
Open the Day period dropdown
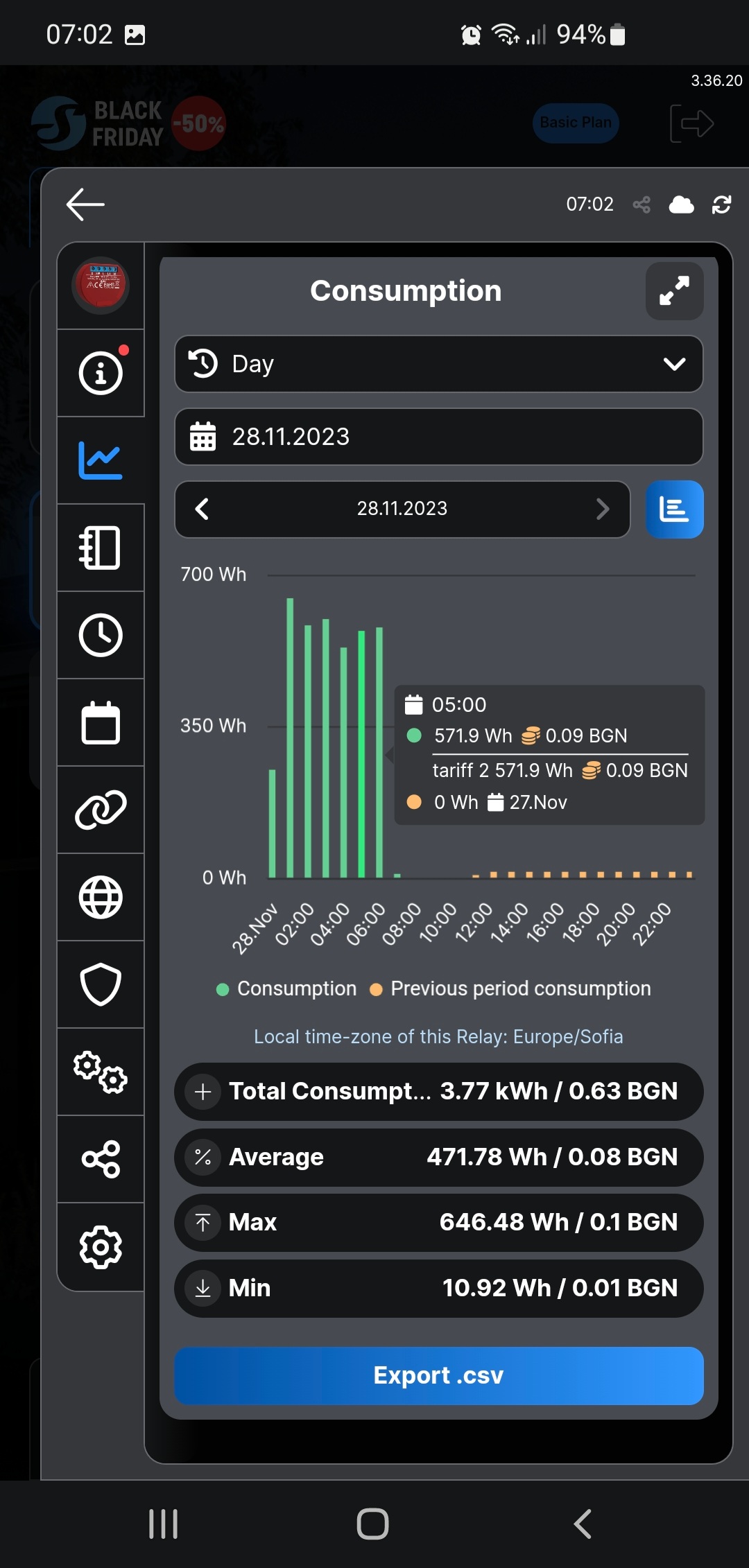[438, 364]
